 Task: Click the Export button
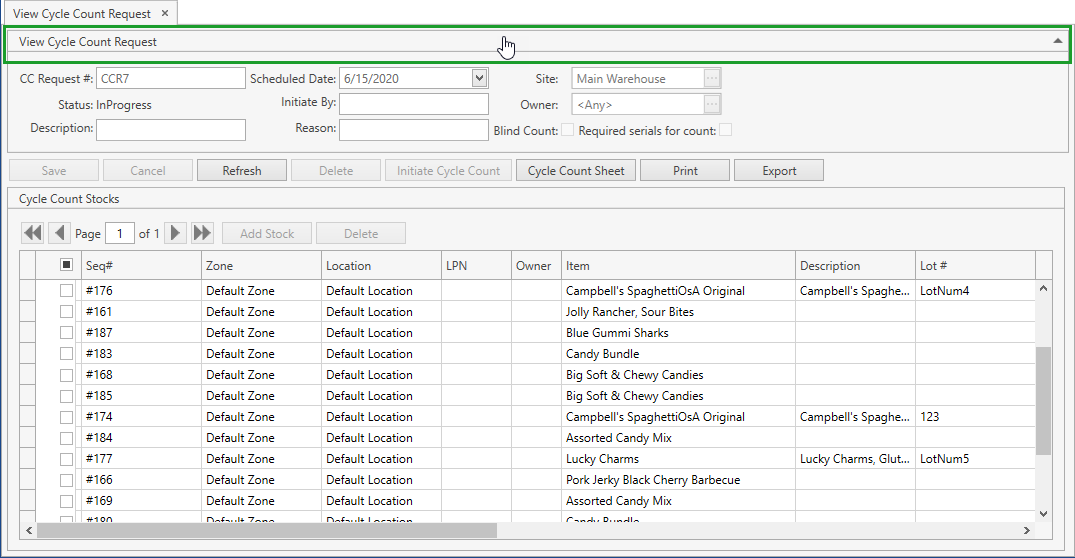[779, 171]
